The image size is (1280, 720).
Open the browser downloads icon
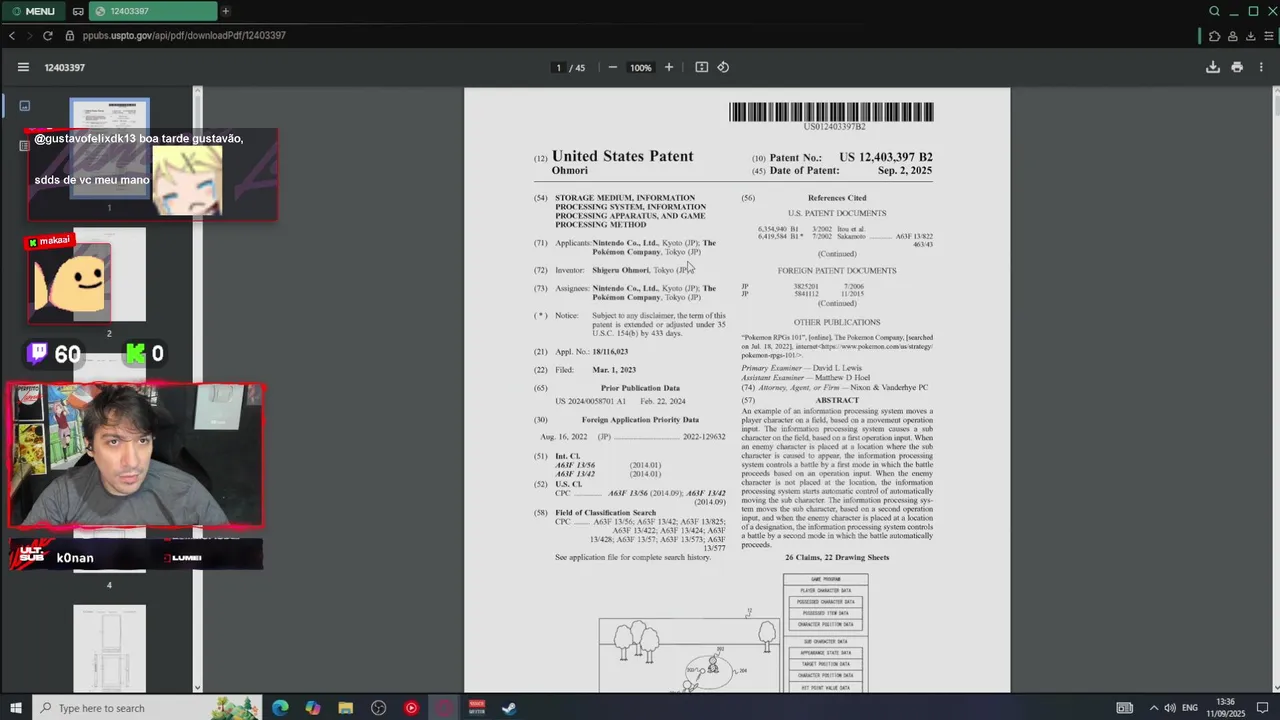click(x=1250, y=36)
